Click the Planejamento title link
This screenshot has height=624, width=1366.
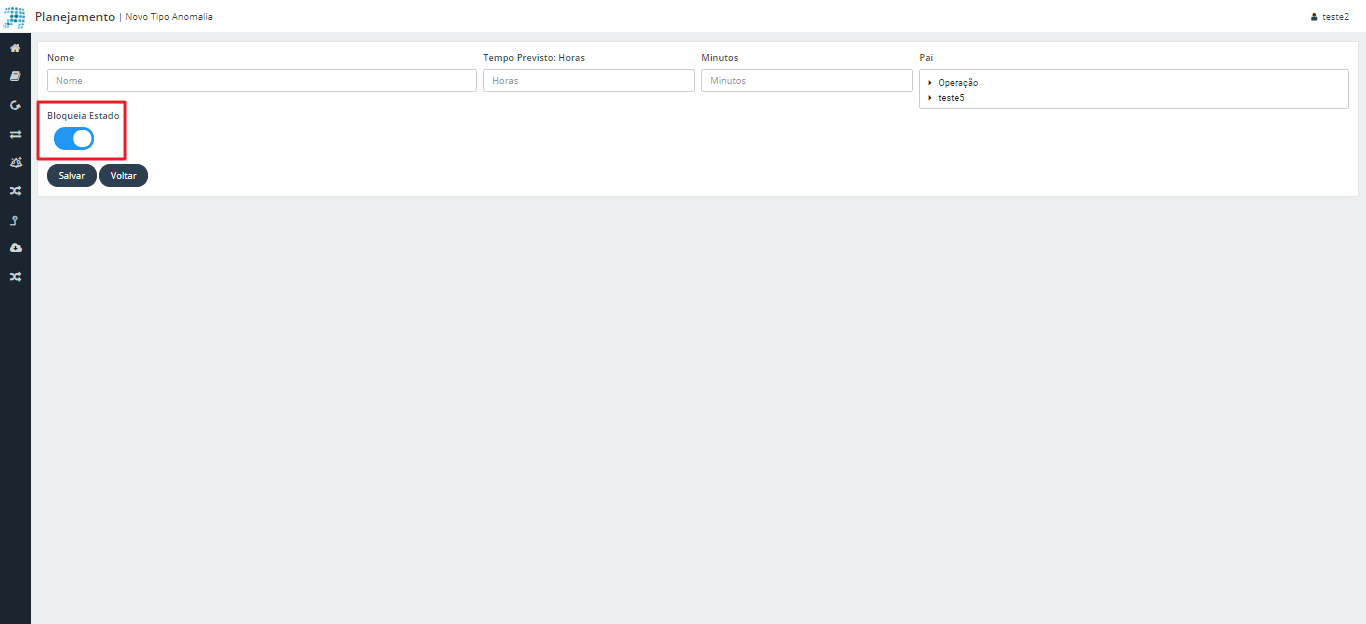75,17
